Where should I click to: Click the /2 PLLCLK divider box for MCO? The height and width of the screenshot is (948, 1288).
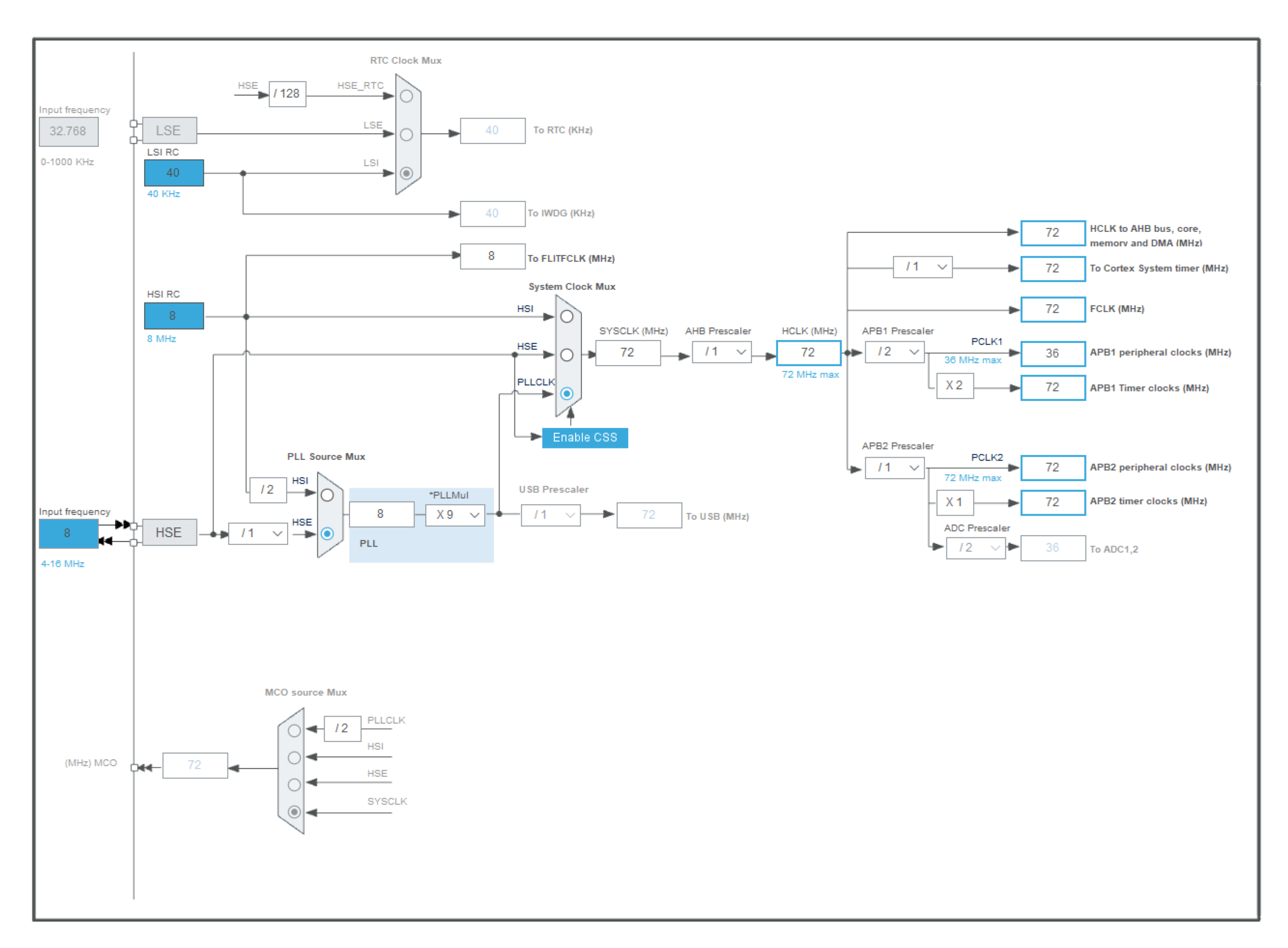pos(342,729)
